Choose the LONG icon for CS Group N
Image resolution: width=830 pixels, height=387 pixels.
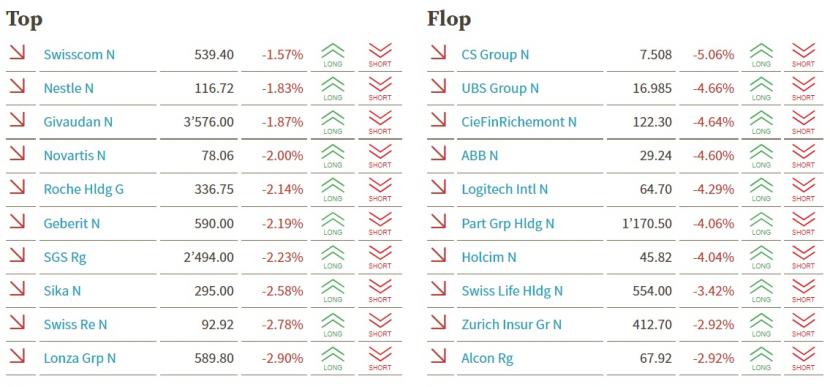point(761,55)
